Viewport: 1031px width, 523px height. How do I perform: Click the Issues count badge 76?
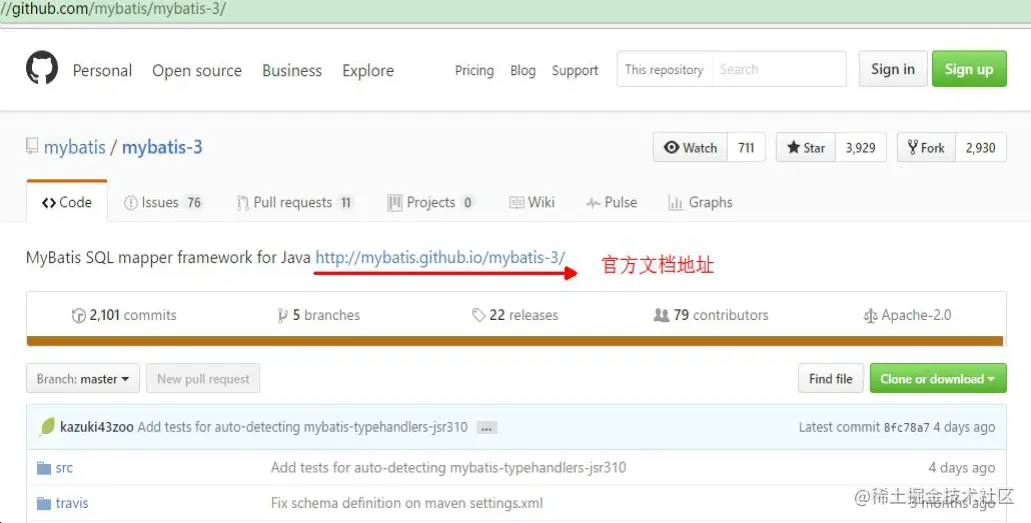(194, 203)
